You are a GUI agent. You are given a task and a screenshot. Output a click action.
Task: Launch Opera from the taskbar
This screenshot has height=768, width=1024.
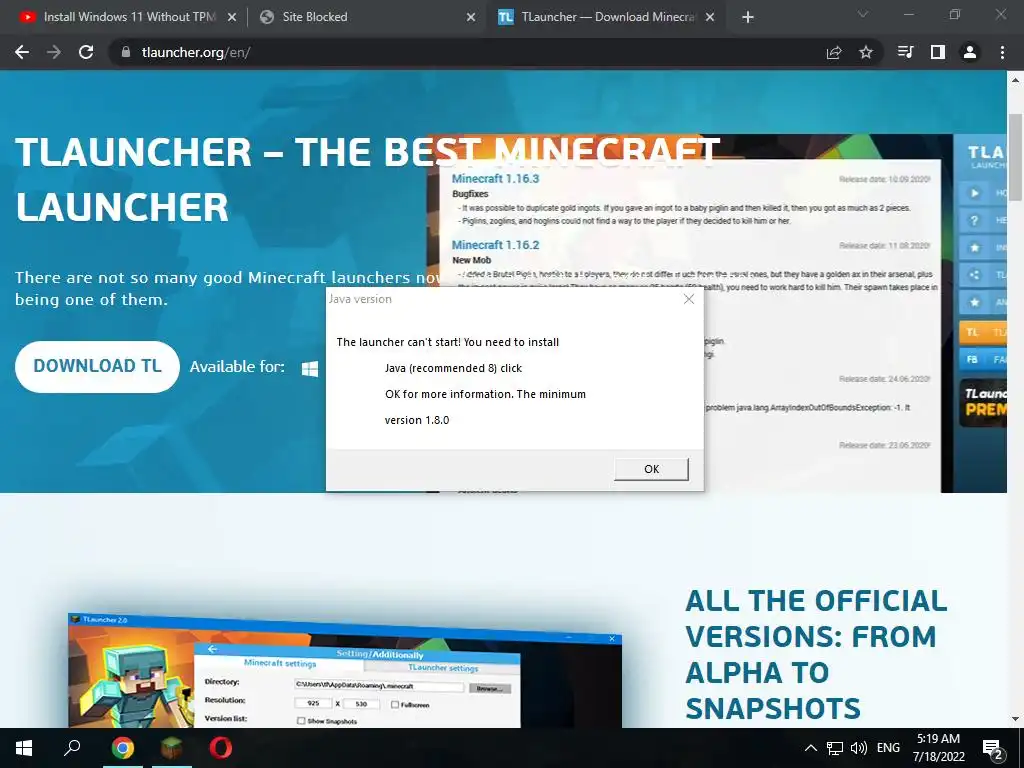pyautogui.click(x=220, y=748)
